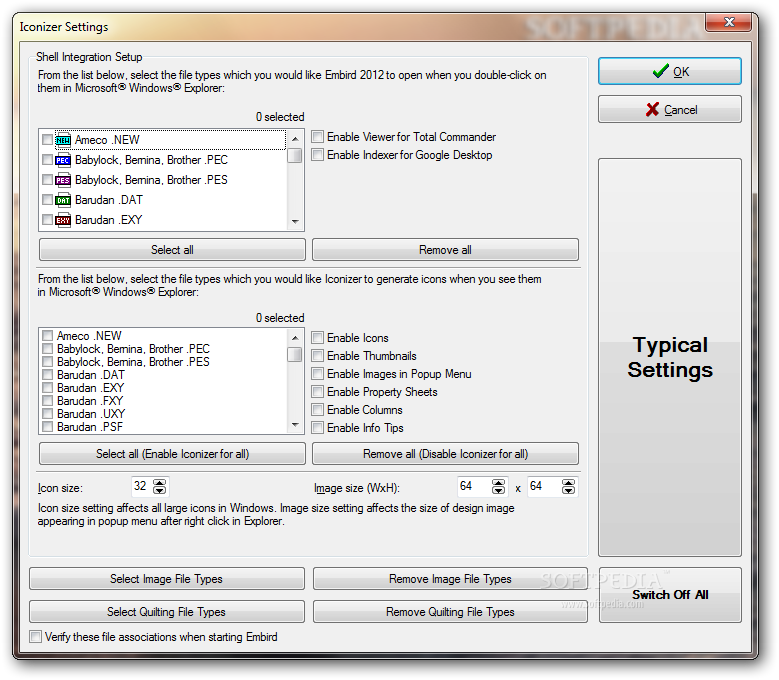
Task: Tick Babylock .PES checkbox in Iconizer list
Action: coord(48,361)
